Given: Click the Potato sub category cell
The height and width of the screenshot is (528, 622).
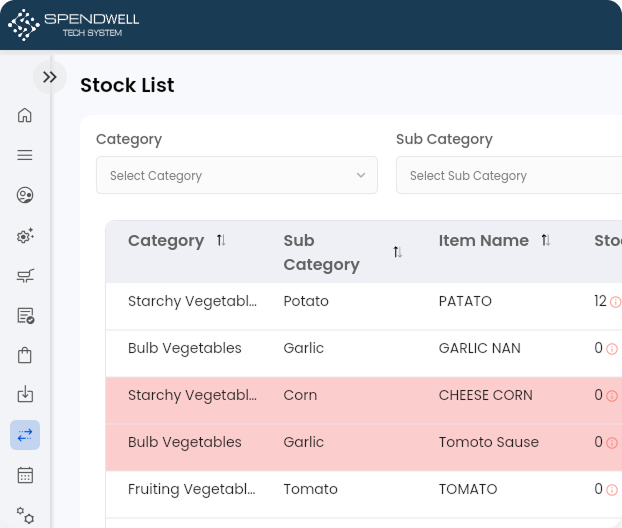Looking at the screenshot, I should [x=306, y=301].
